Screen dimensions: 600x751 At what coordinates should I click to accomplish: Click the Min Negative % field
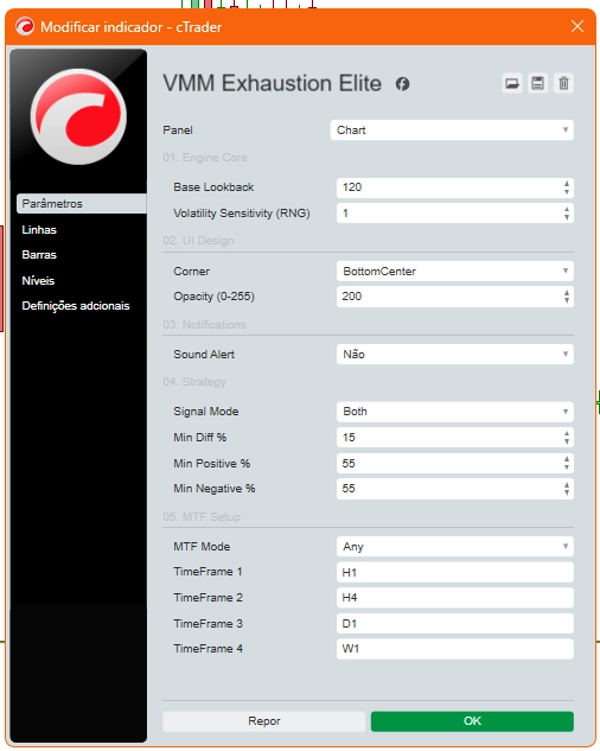[x=455, y=489]
